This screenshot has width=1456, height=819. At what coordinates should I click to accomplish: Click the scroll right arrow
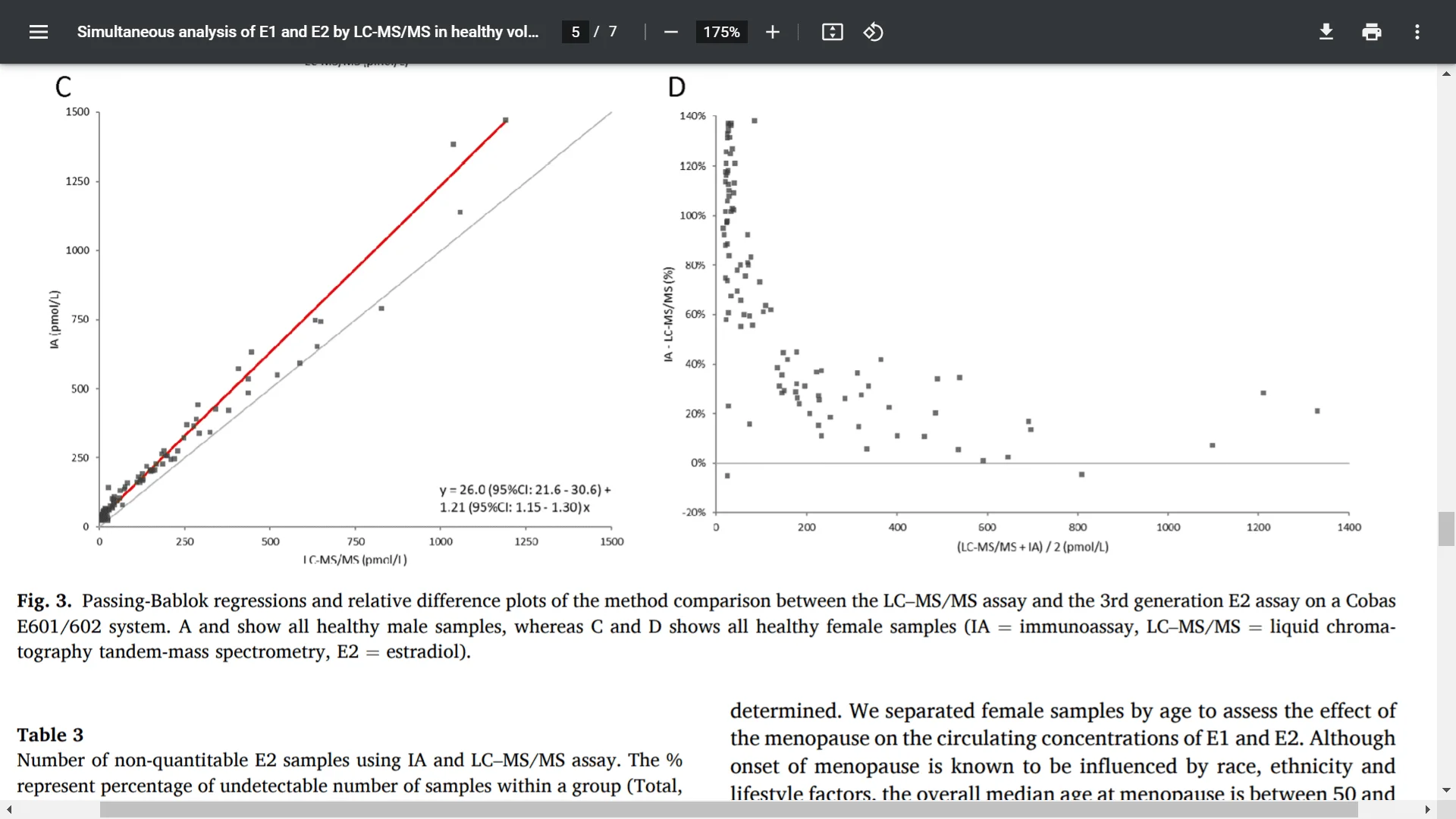[x=1427, y=810]
